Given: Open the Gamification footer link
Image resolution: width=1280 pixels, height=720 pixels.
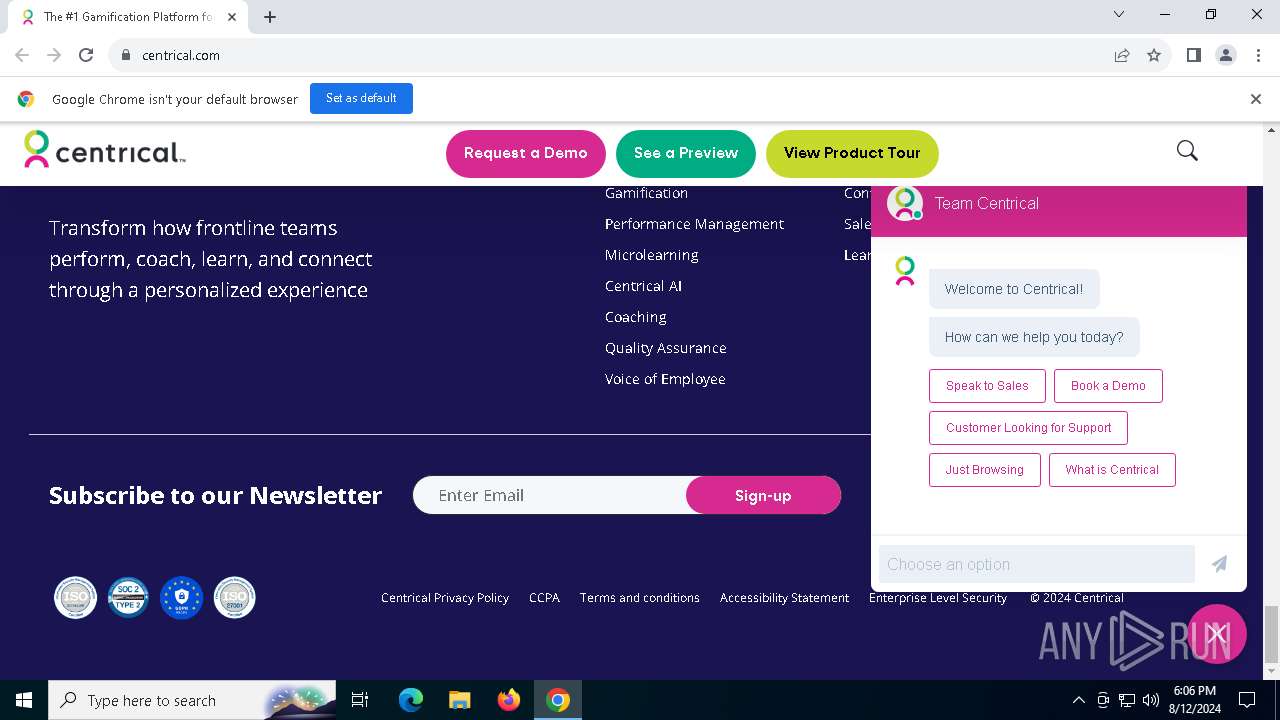Looking at the screenshot, I should pyautogui.click(x=646, y=193).
